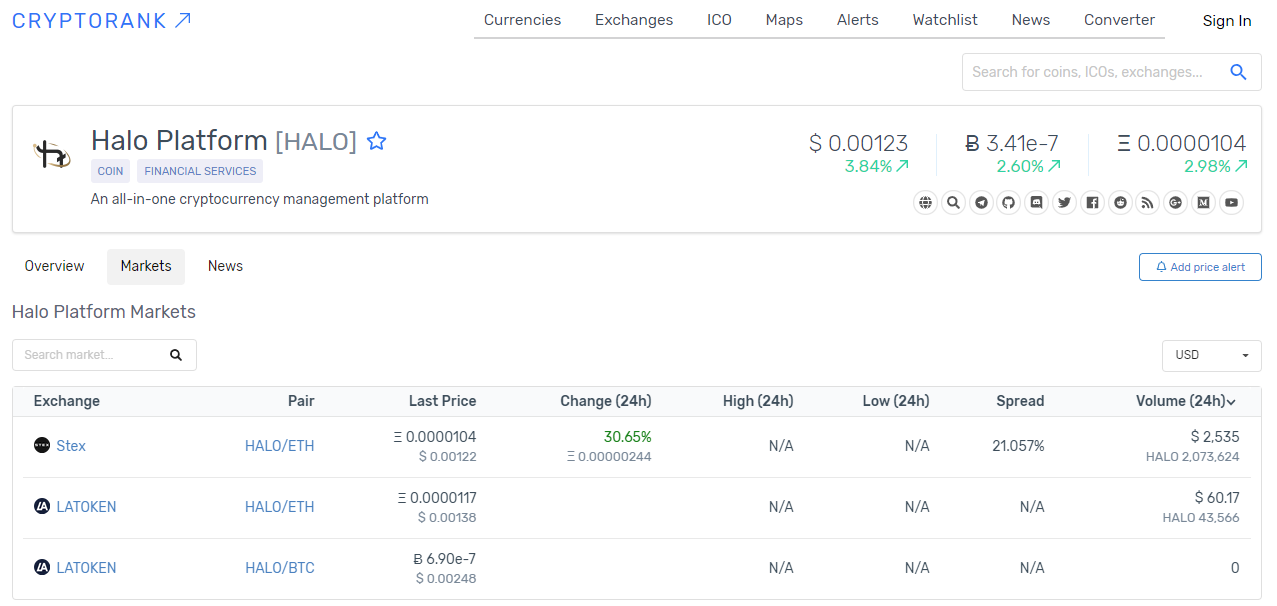Sort by Change (24h) column header
The image size is (1277, 606).
pyautogui.click(x=605, y=401)
